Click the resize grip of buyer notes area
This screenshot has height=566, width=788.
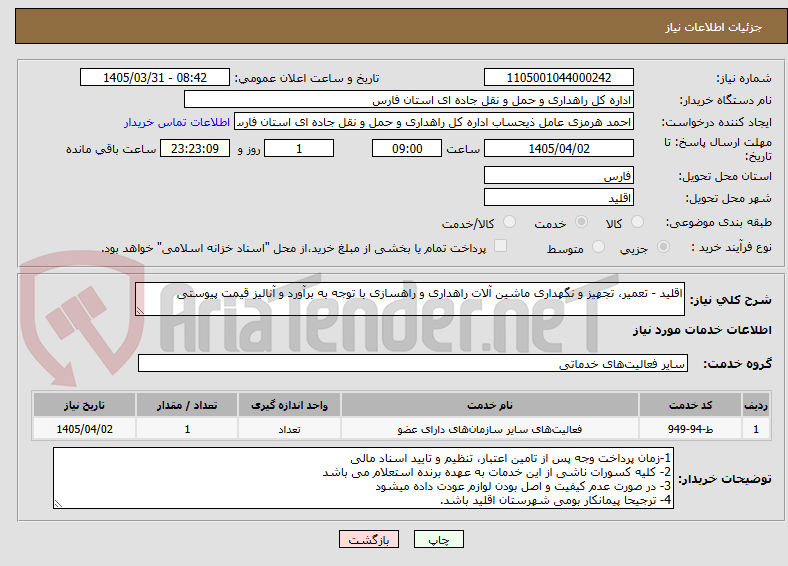pyautogui.click(x=58, y=504)
